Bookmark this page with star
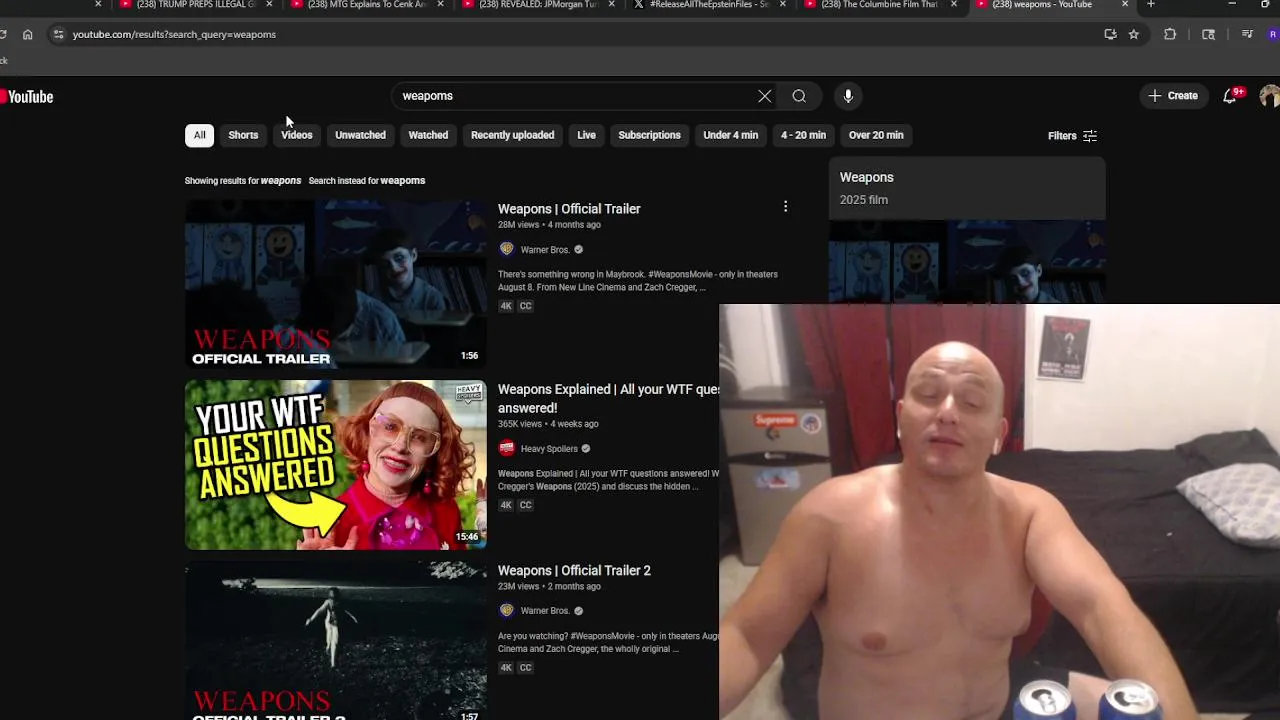This screenshot has height=720, width=1280. [x=1133, y=34]
